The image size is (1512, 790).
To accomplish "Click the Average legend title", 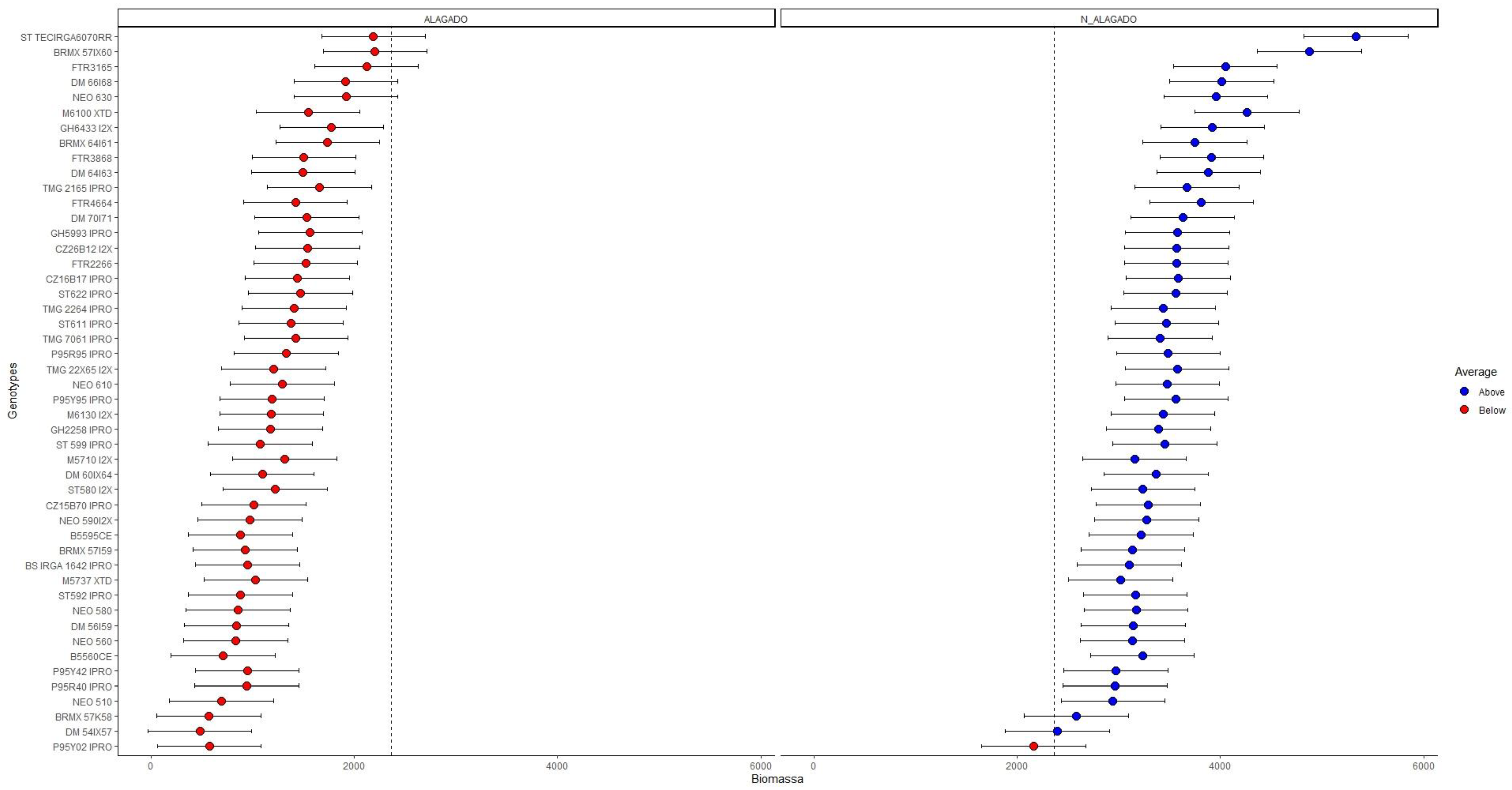I will (1475, 372).
